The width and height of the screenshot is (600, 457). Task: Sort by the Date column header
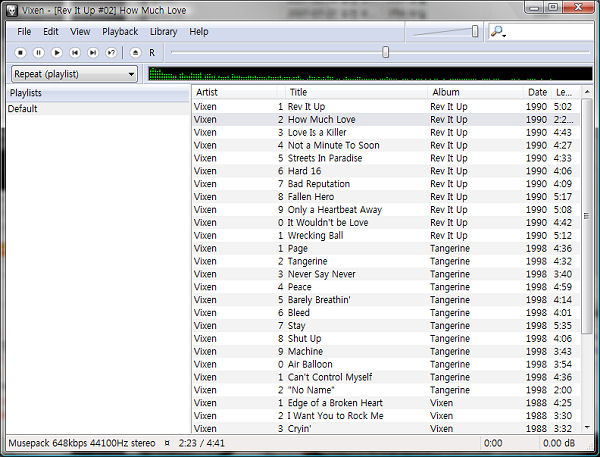tap(538, 92)
